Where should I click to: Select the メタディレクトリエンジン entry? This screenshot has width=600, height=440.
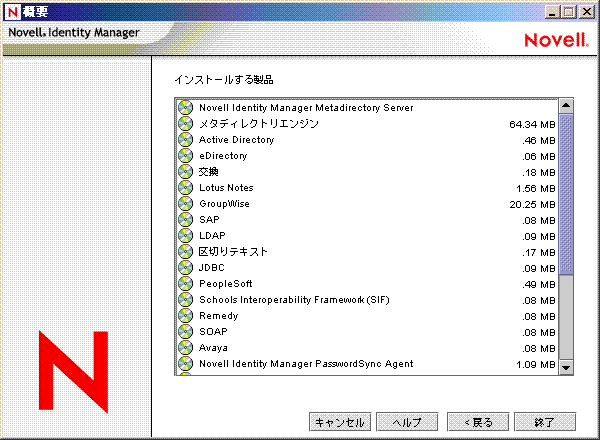pos(367,124)
